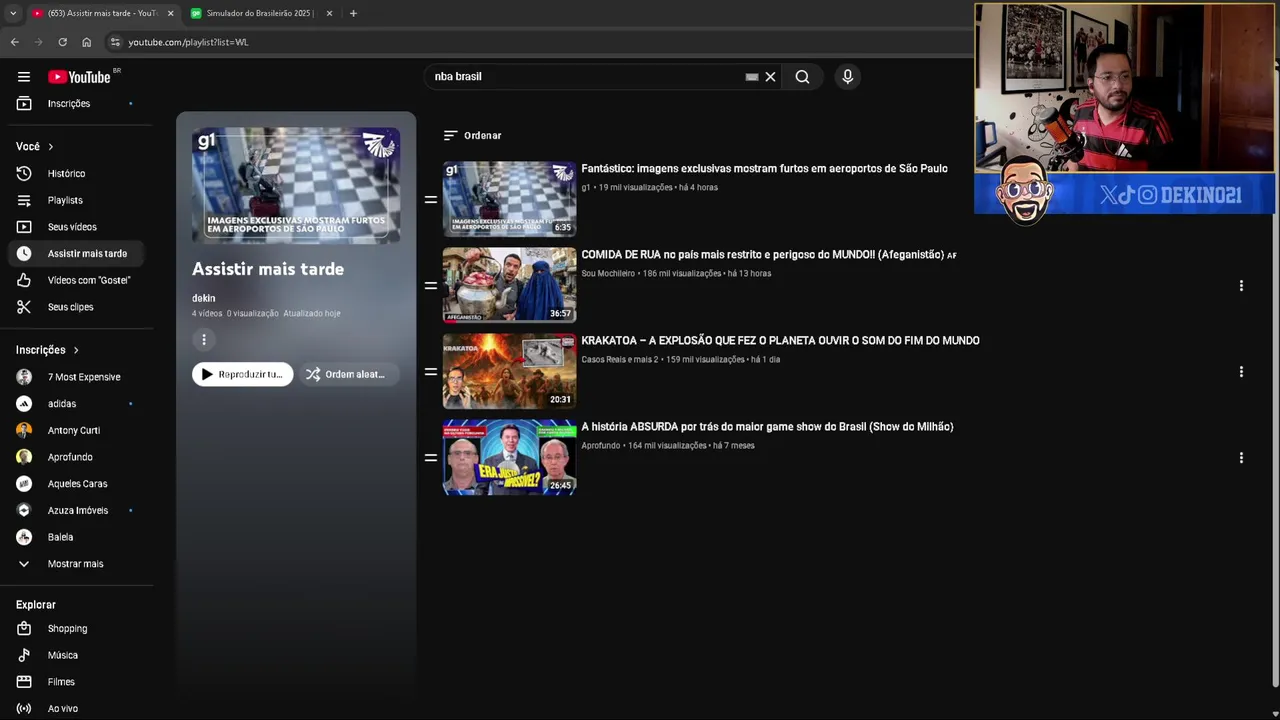Open Música in Explorar
Viewport: 1280px width, 720px height.
pos(77,655)
